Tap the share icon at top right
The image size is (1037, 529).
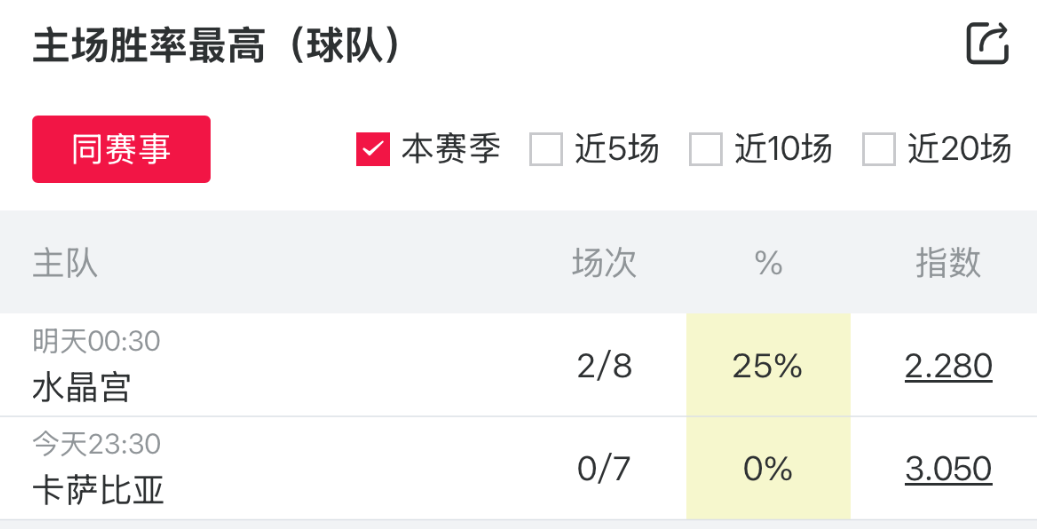[x=987, y=45]
